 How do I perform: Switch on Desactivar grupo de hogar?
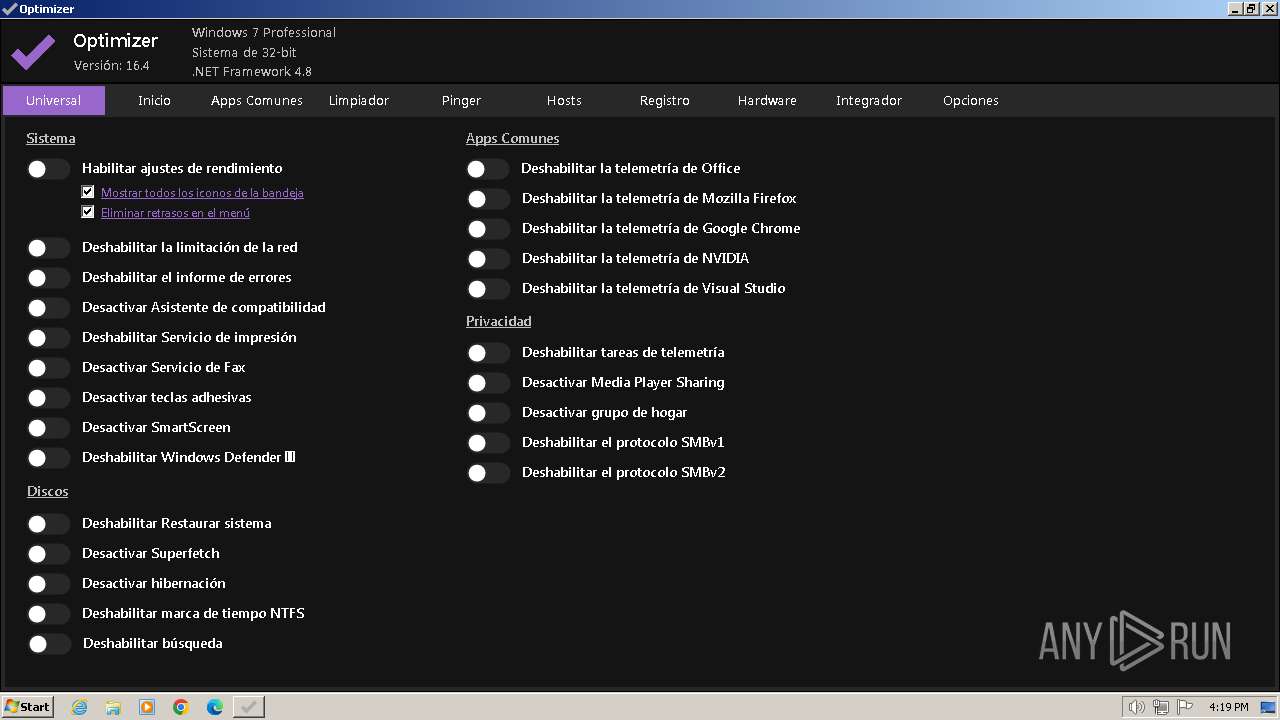[x=488, y=413]
